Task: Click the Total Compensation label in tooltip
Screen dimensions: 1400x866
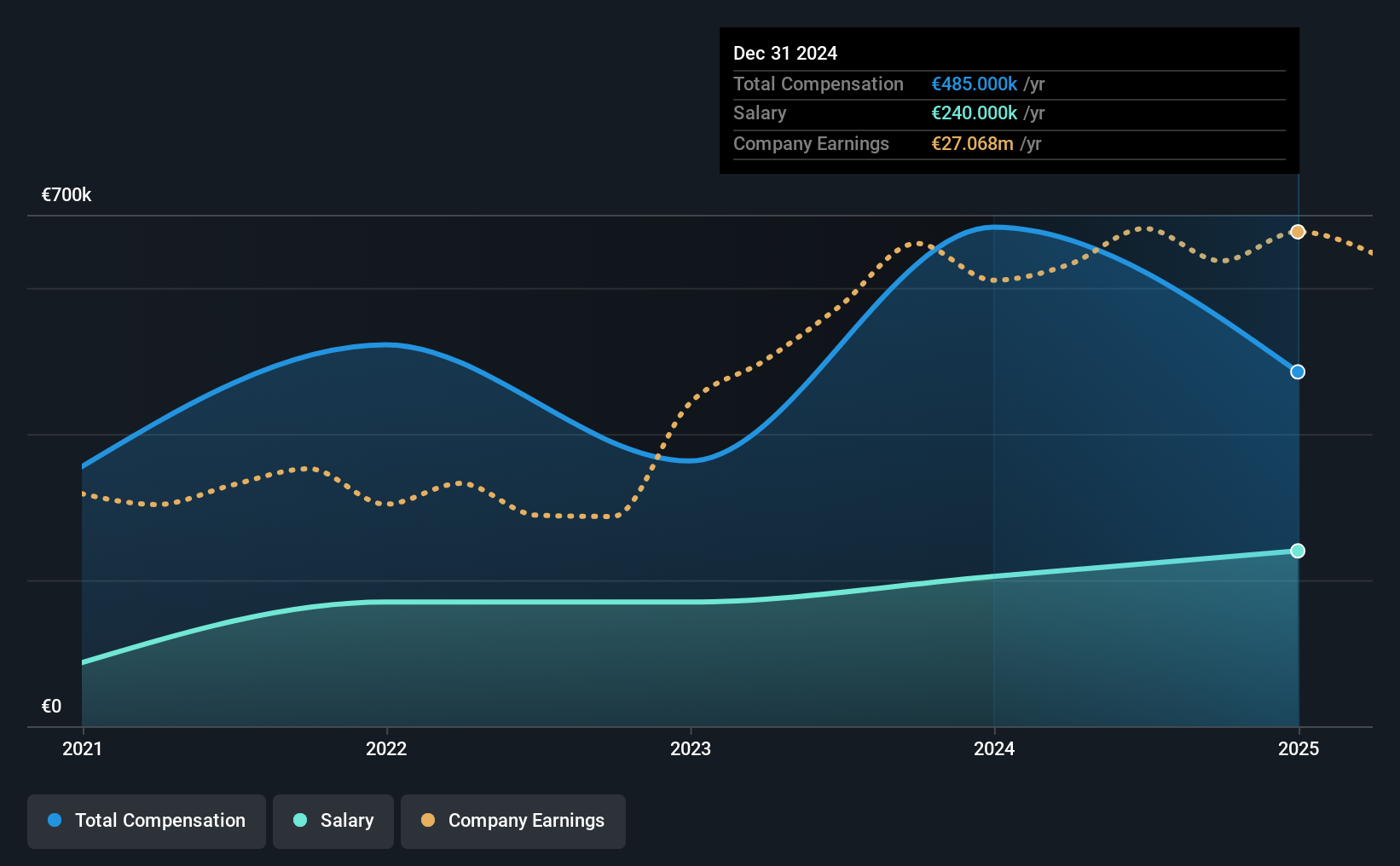Action: coord(819,84)
